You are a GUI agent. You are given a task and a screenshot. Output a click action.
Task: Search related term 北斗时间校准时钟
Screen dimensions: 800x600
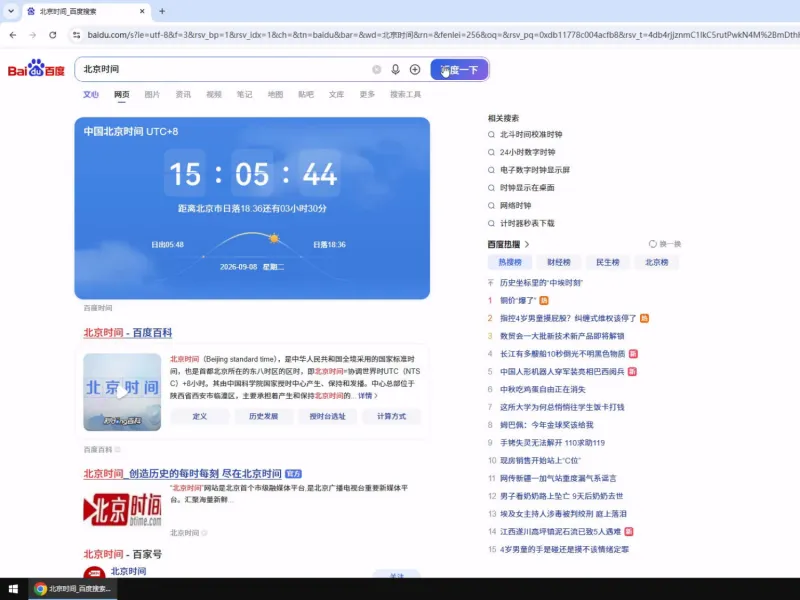[x=531, y=135]
